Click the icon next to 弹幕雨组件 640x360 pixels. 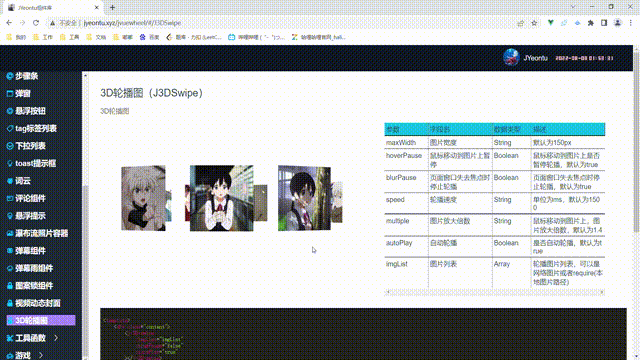(10, 268)
